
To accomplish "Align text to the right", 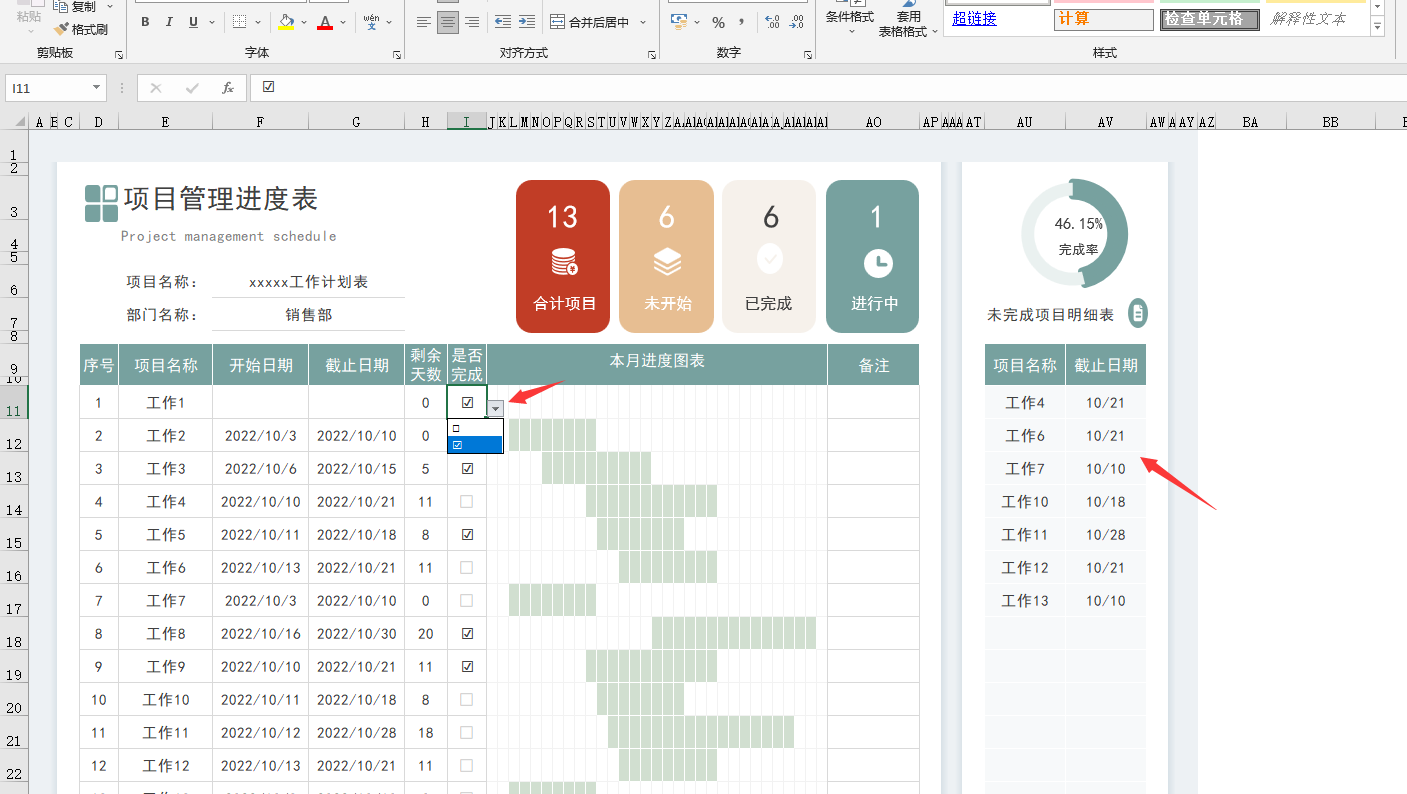I will (x=472, y=22).
